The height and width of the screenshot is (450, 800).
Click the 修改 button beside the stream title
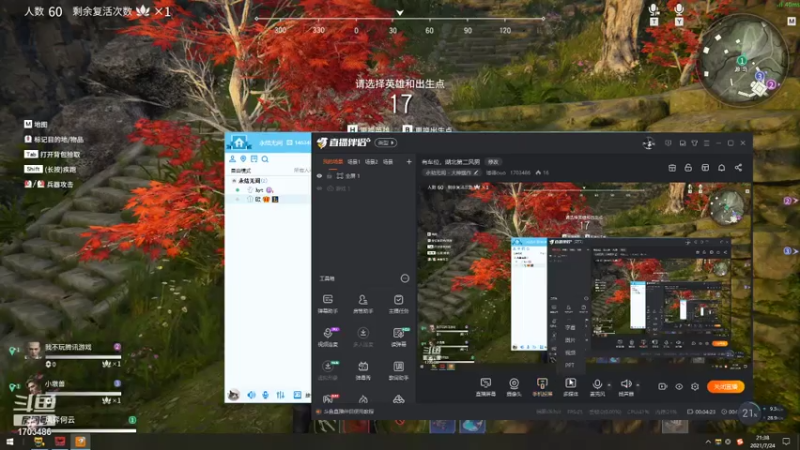(493, 162)
